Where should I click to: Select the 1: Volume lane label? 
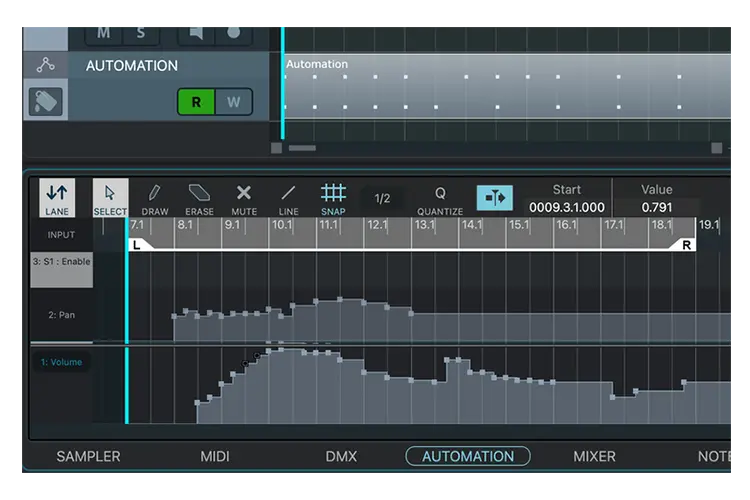61,362
